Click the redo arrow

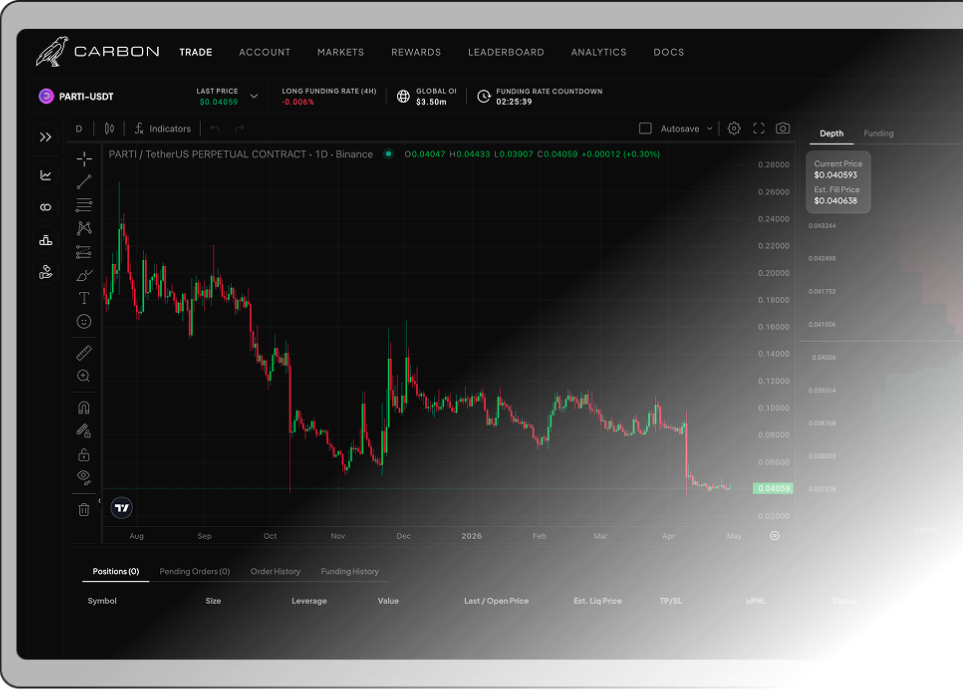(240, 128)
